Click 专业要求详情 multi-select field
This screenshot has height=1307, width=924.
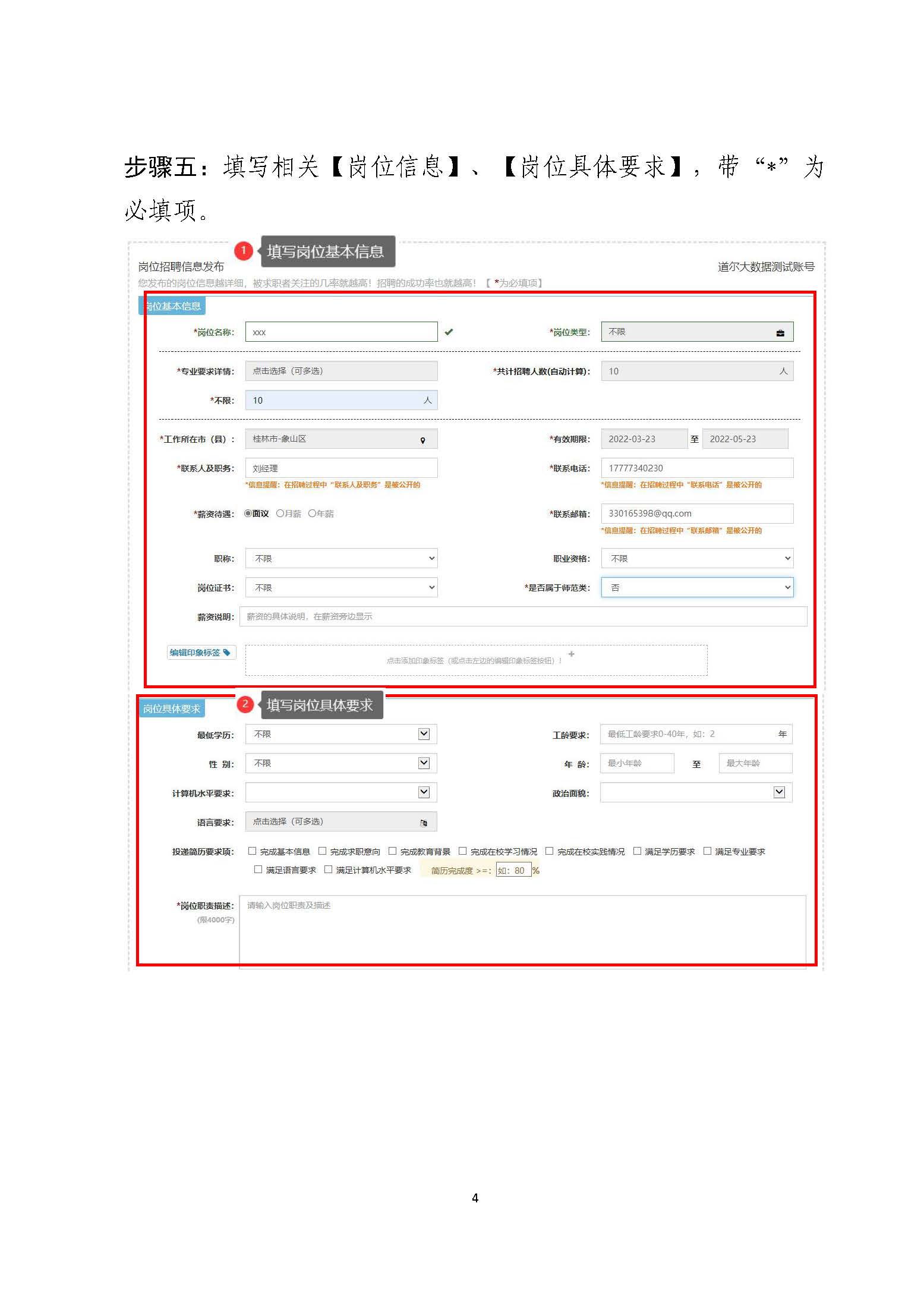pos(341,371)
